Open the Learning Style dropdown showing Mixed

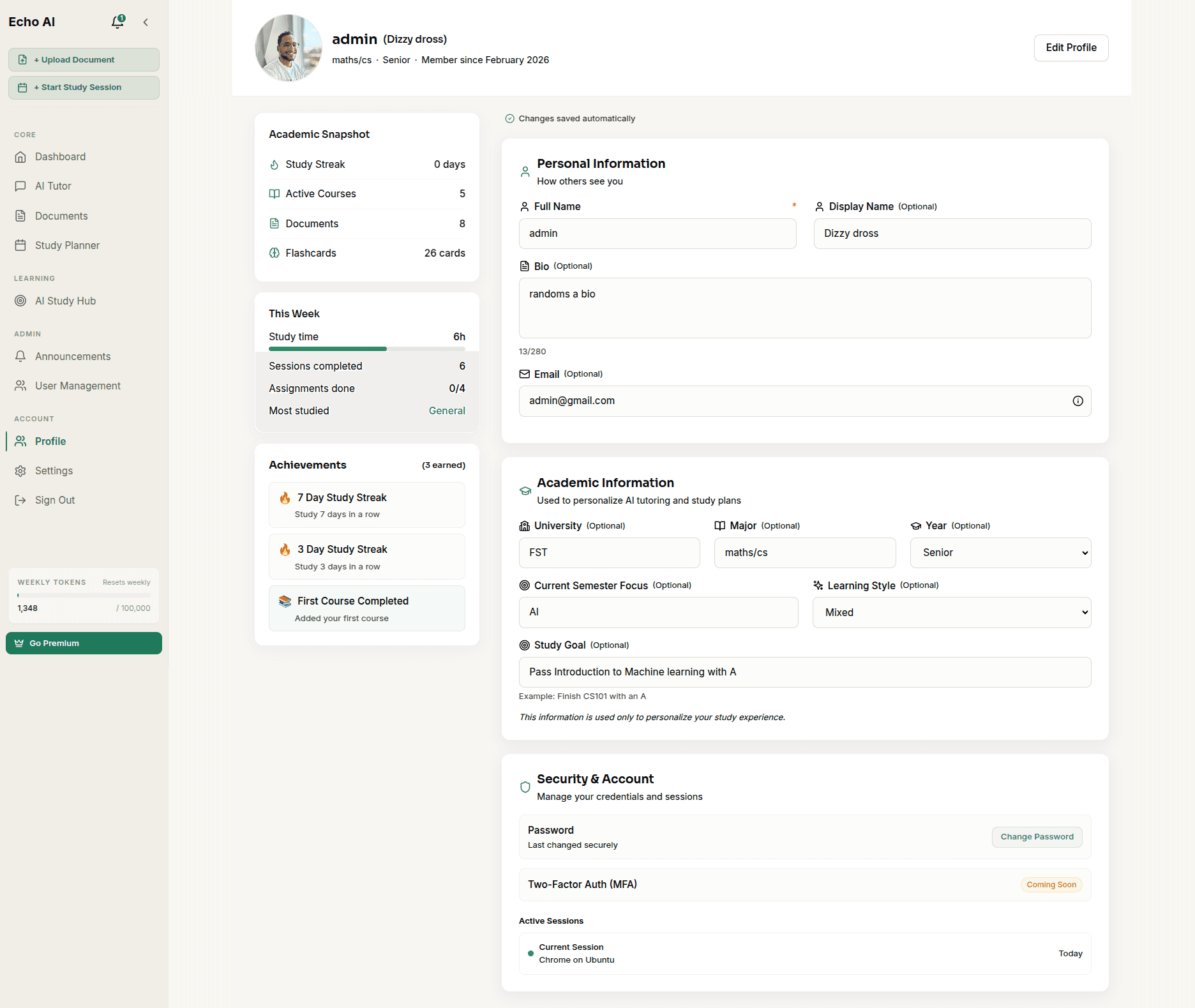coord(951,613)
